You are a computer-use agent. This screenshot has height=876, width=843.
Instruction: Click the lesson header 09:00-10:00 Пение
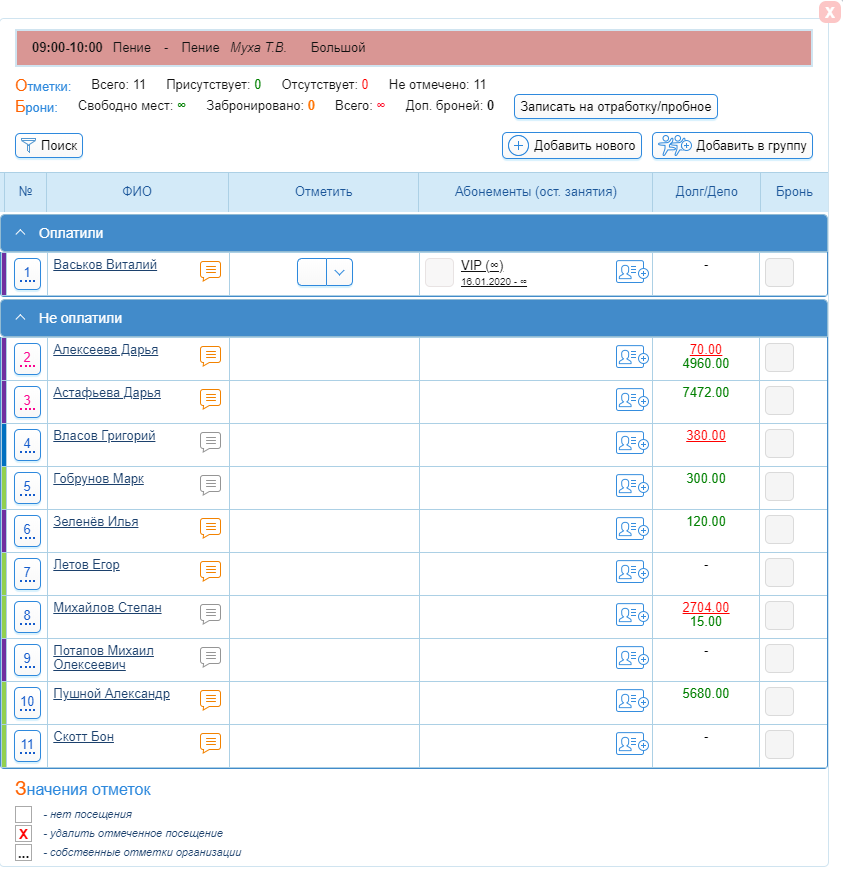[414, 48]
